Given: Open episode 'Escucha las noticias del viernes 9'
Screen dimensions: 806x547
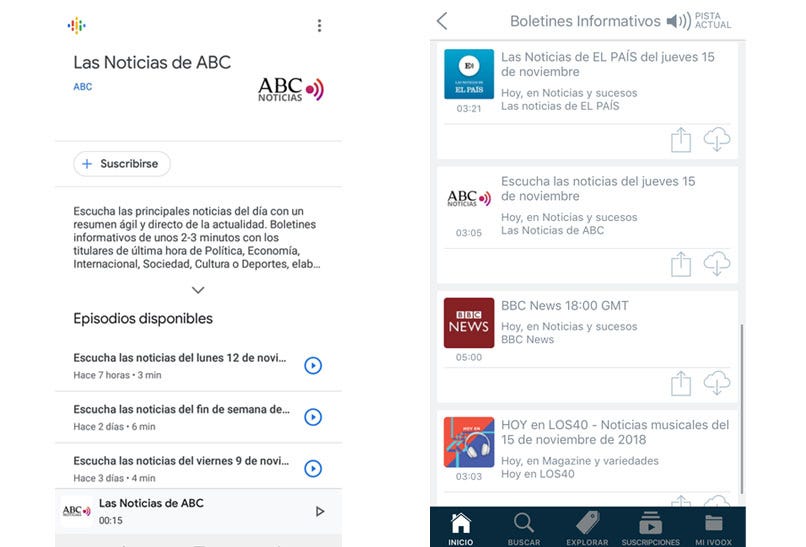Looking at the screenshot, I should click(181, 461).
